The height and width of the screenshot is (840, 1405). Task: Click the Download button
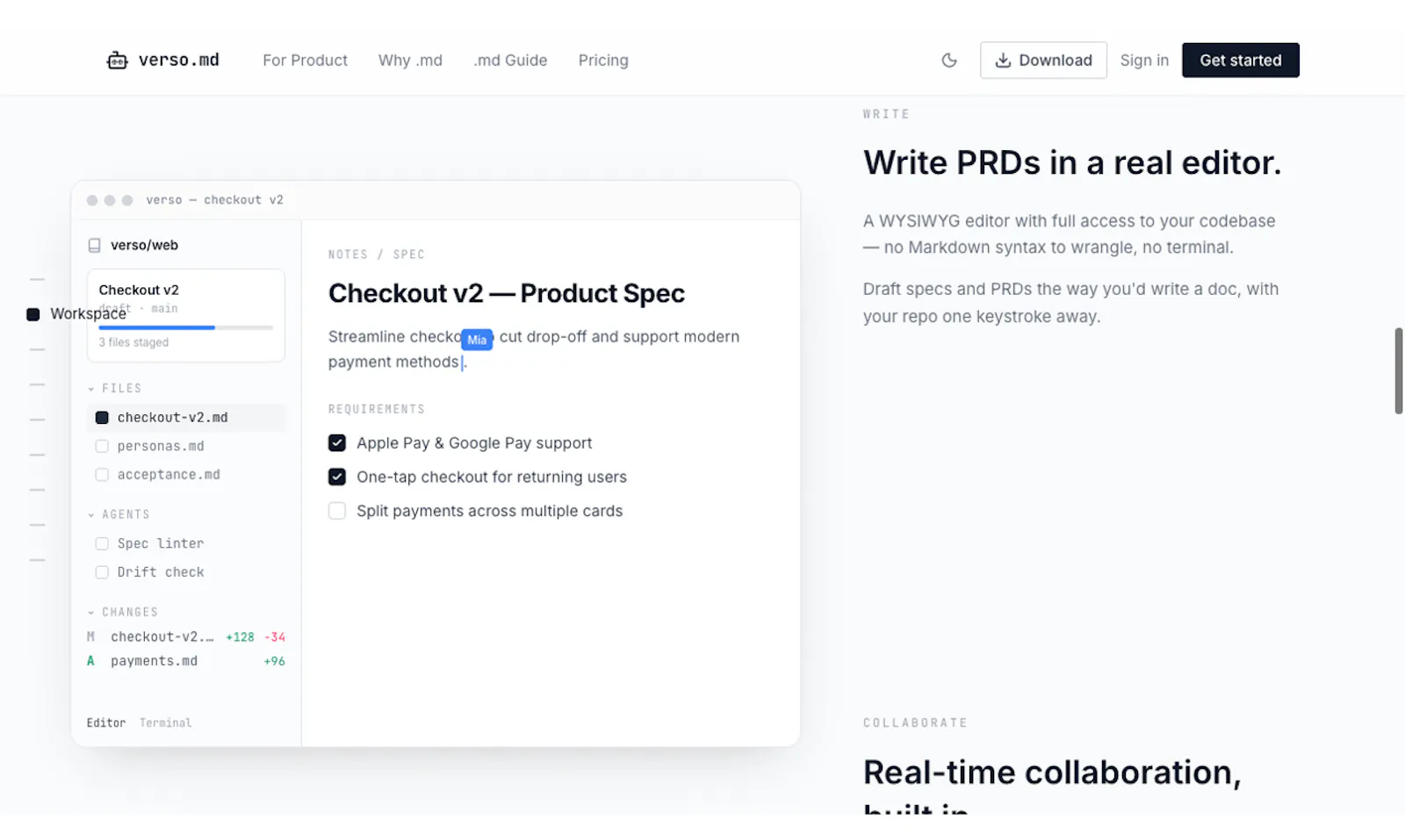(1043, 61)
